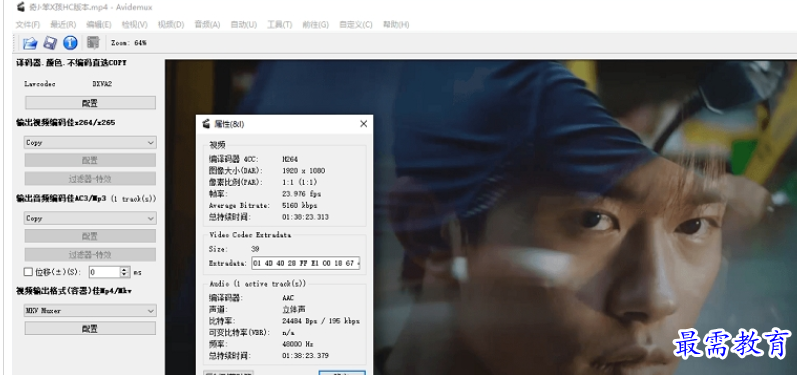This screenshot has width=797, height=375.
Task: Open the 工具(T) menu
Action: (x=280, y=24)
